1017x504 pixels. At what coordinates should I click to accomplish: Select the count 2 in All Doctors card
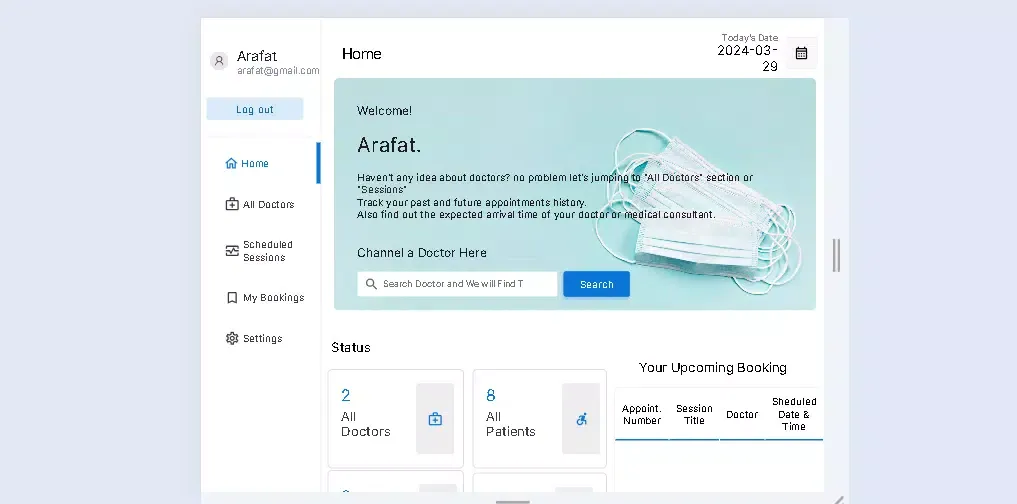[x=346, y=395]
